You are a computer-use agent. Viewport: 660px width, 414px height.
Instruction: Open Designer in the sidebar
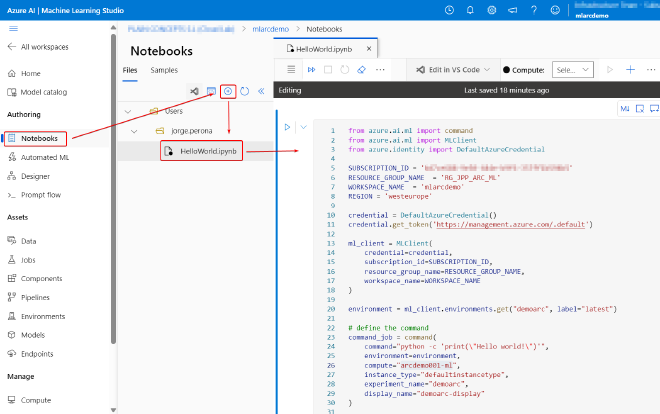29,176
